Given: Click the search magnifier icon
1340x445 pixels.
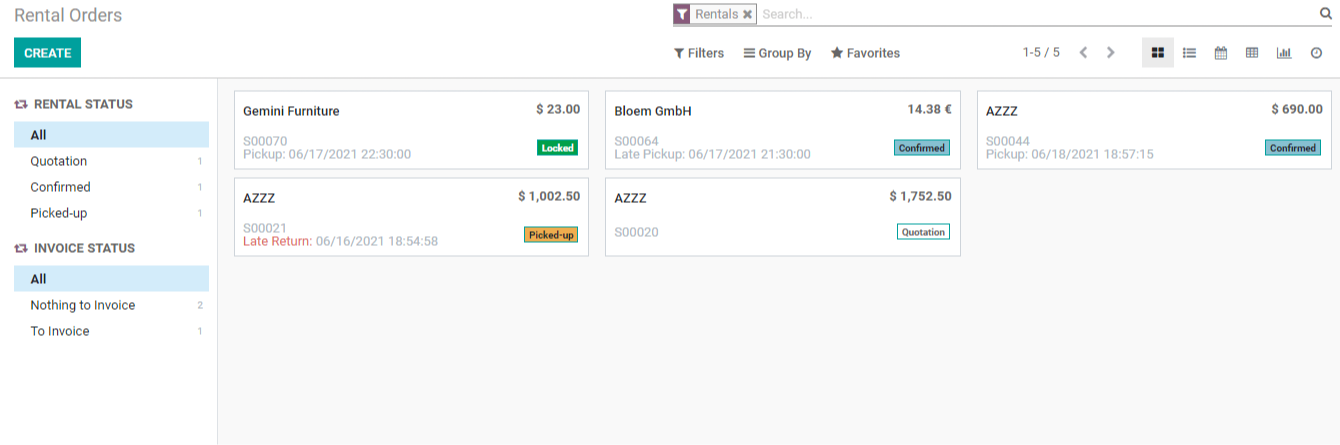Looking at the screenshot, I should (x=1326, y=14).
